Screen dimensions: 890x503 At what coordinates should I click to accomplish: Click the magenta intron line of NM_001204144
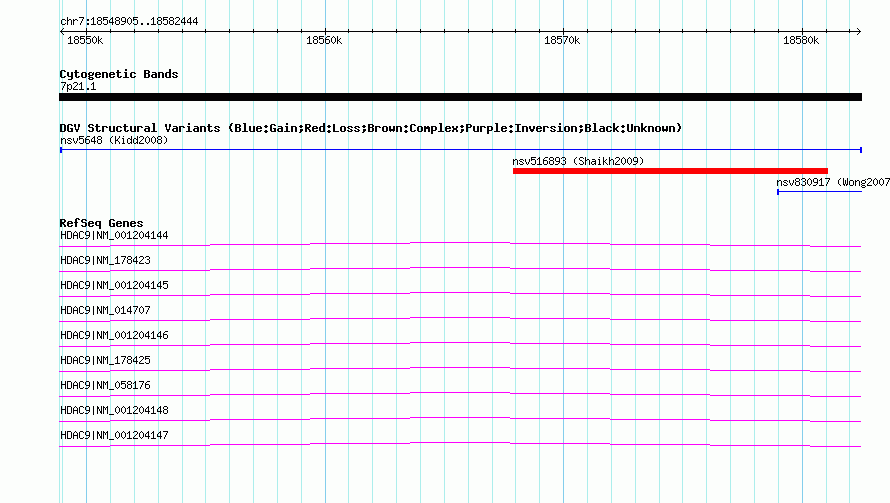(460, 243)
